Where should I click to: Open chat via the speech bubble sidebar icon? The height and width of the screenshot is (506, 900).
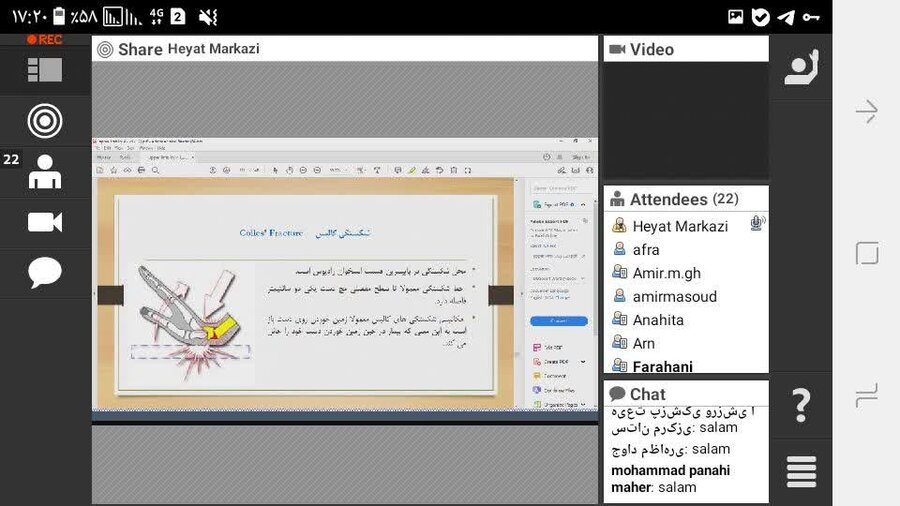click(x=44, y=272)
